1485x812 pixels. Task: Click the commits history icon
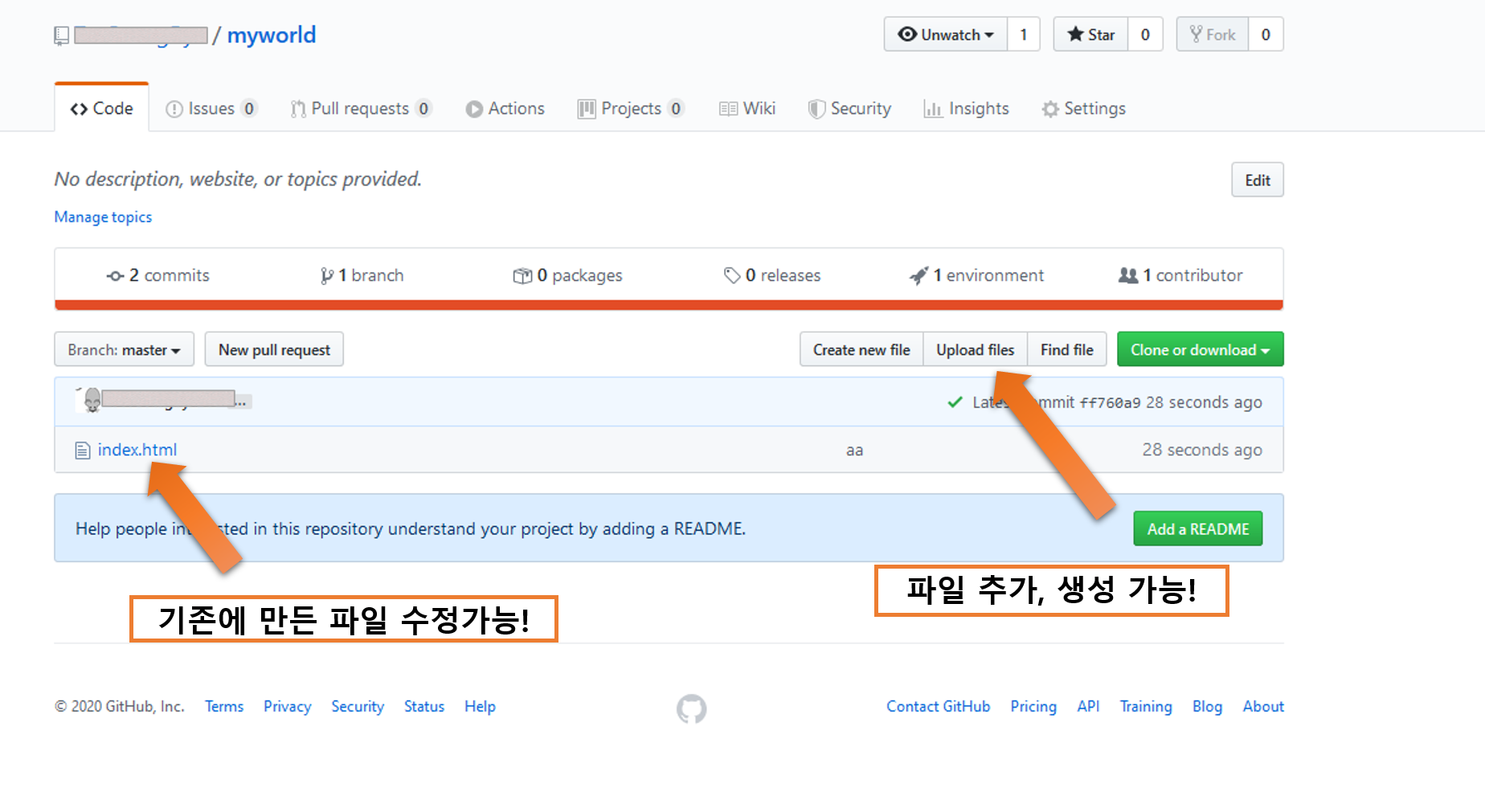point(115,275)
